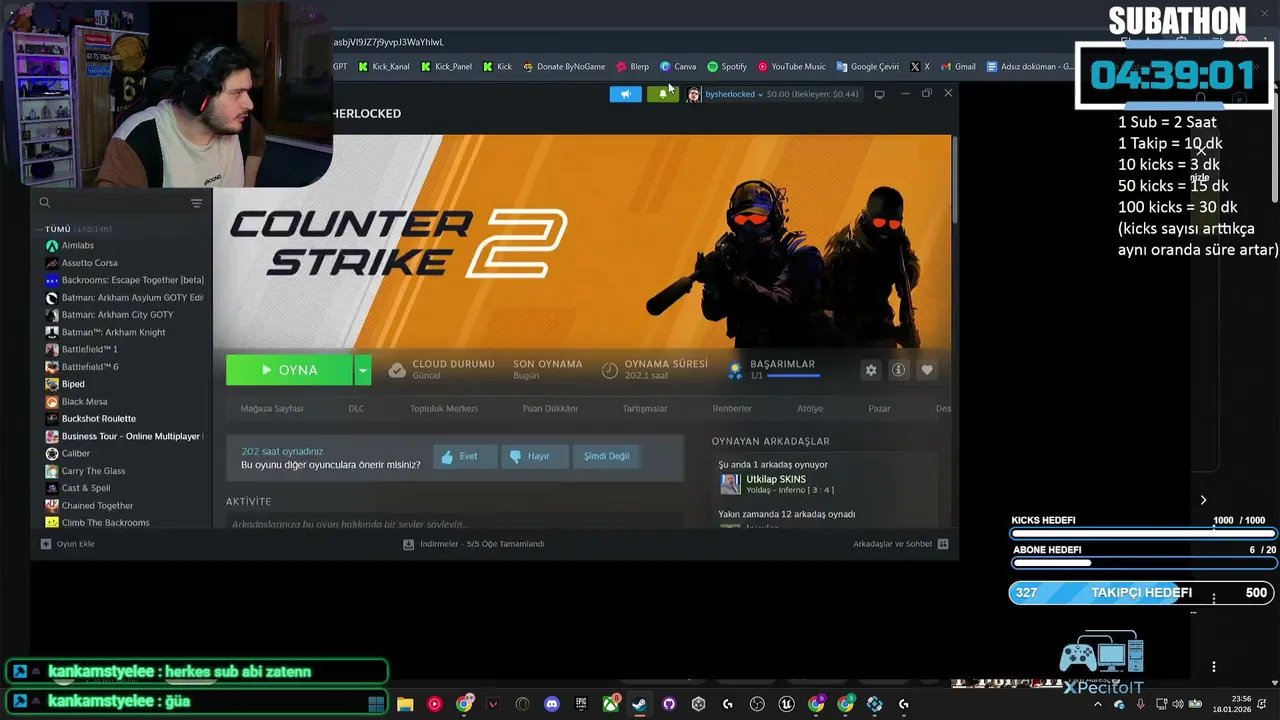Open the CS2 manage gear icon
Viewport: 1280px width, 720px height.
click(871, 370)
